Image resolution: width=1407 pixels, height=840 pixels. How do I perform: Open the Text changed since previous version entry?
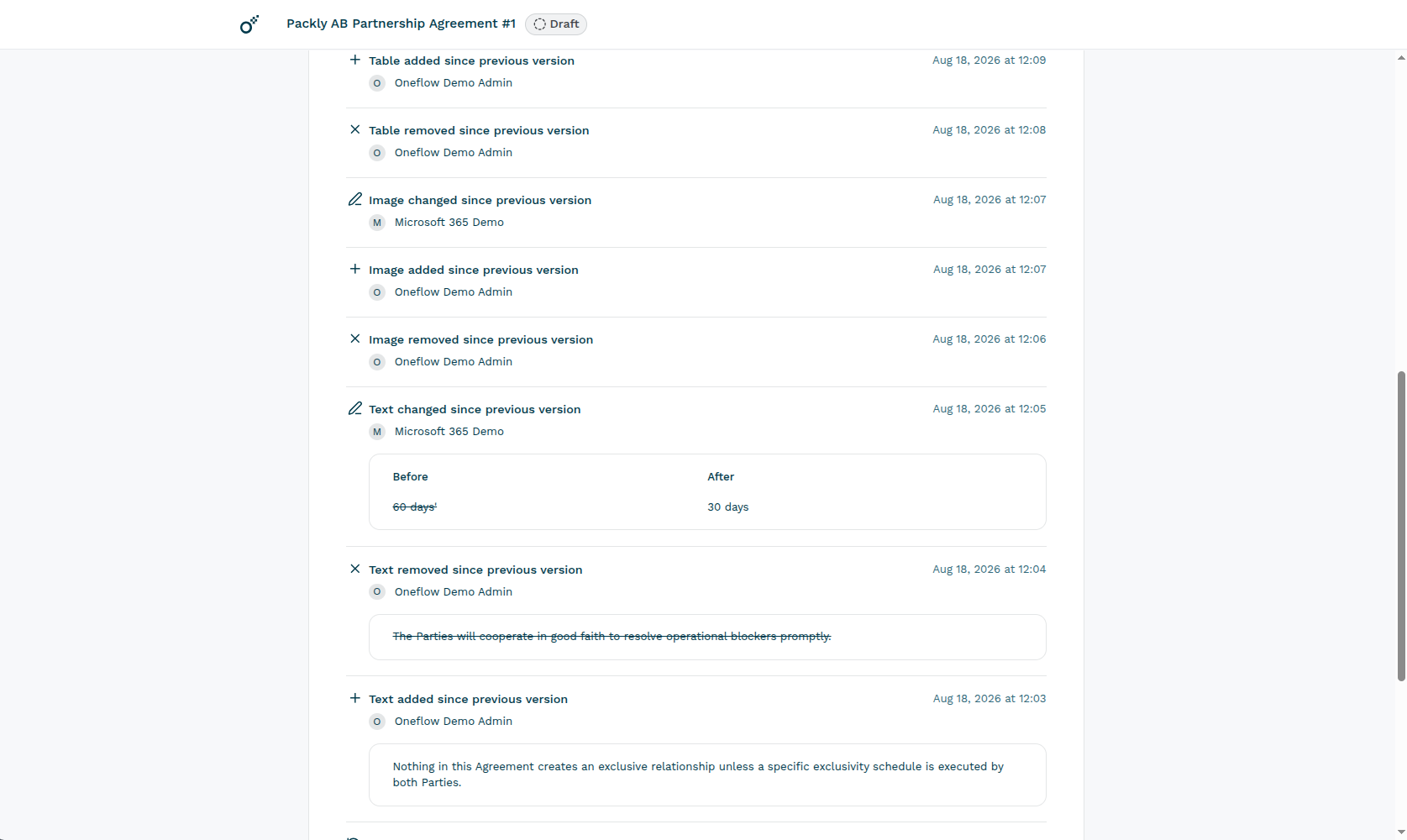click(475, 409)
